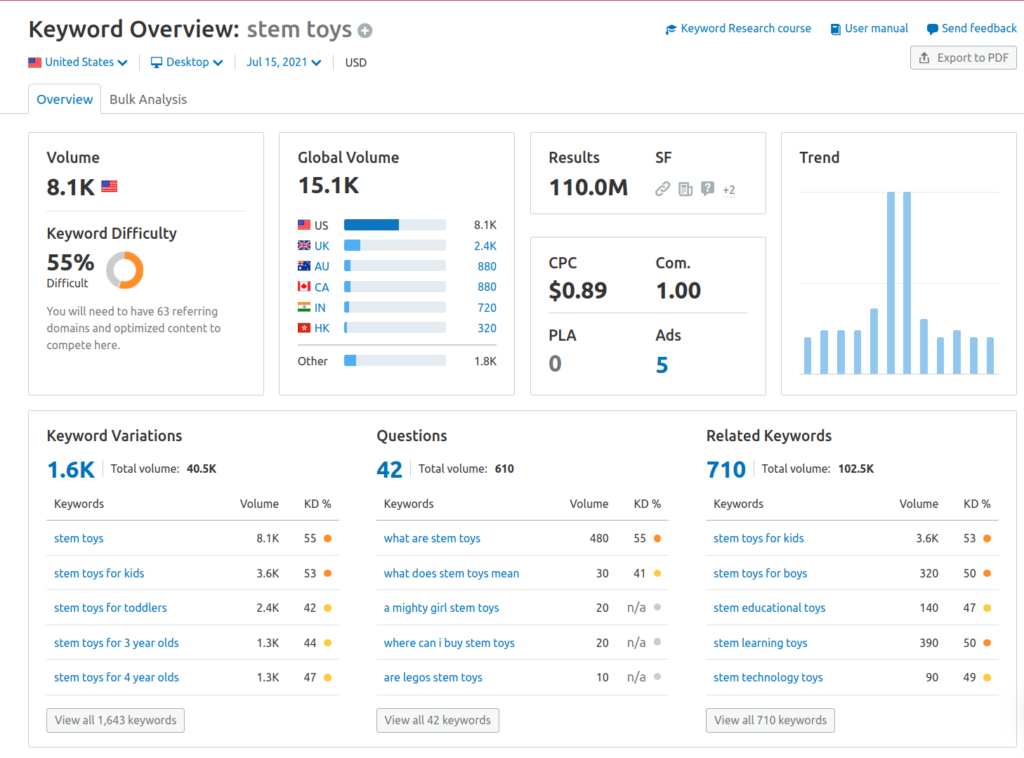Click the plus icon beside "stem toys"
The image size is (1024, 758).
point(364,30)
